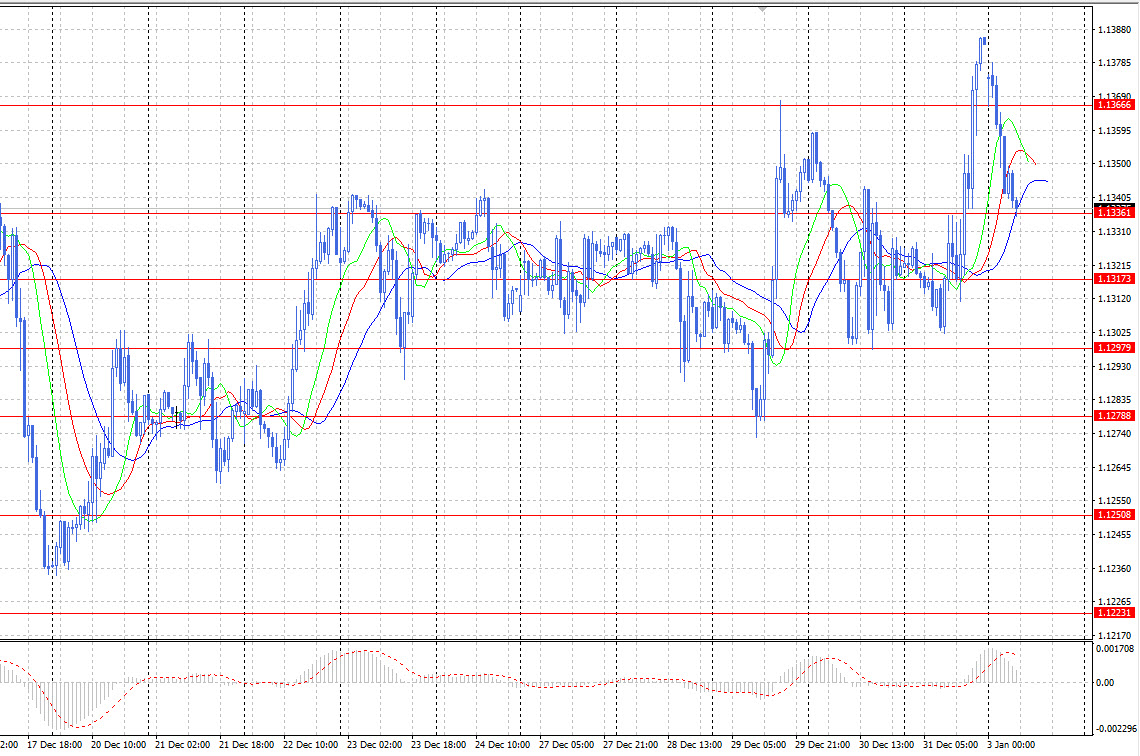This screenshot has width=1140, height=756.
Task: Click the red 1.12231 price level label
Action: tap(1114, 613)
